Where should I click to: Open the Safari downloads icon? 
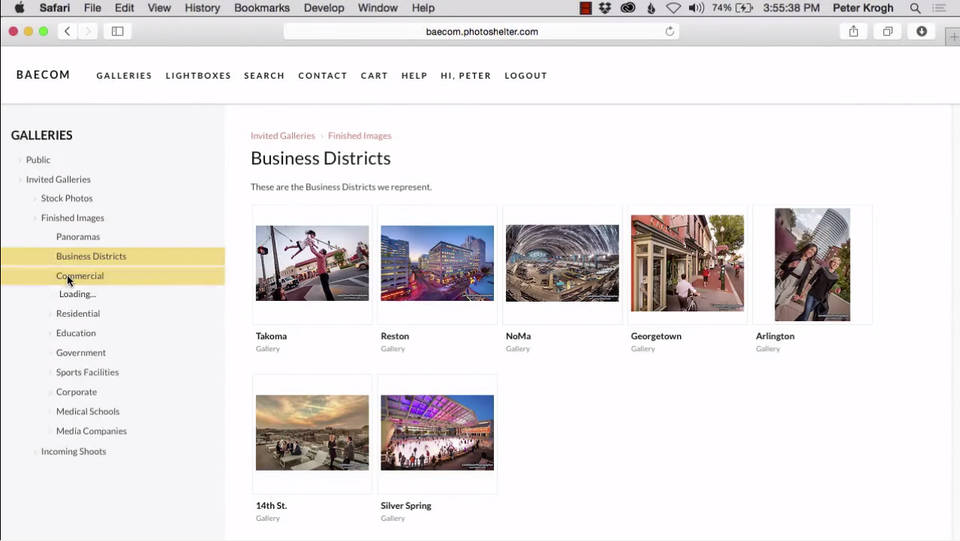click(x=921, y=31)
